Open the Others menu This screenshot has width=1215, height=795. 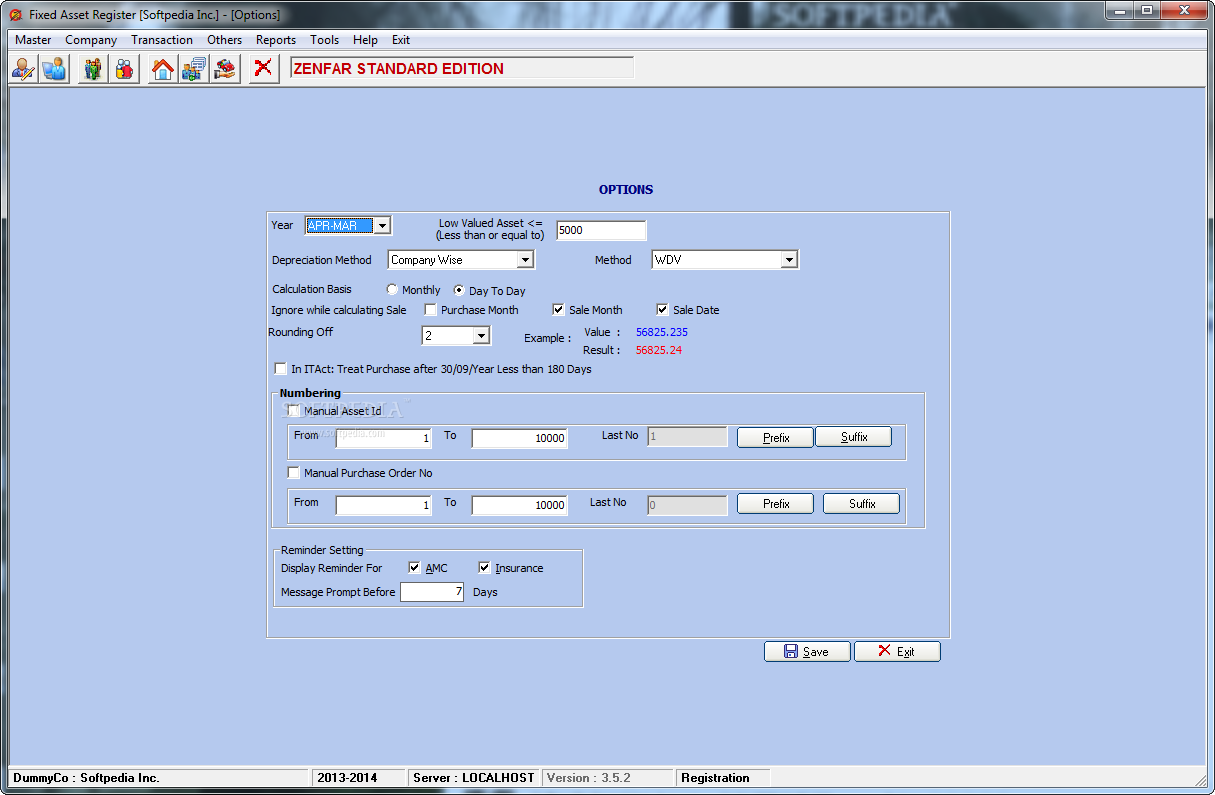pos(224,40)
